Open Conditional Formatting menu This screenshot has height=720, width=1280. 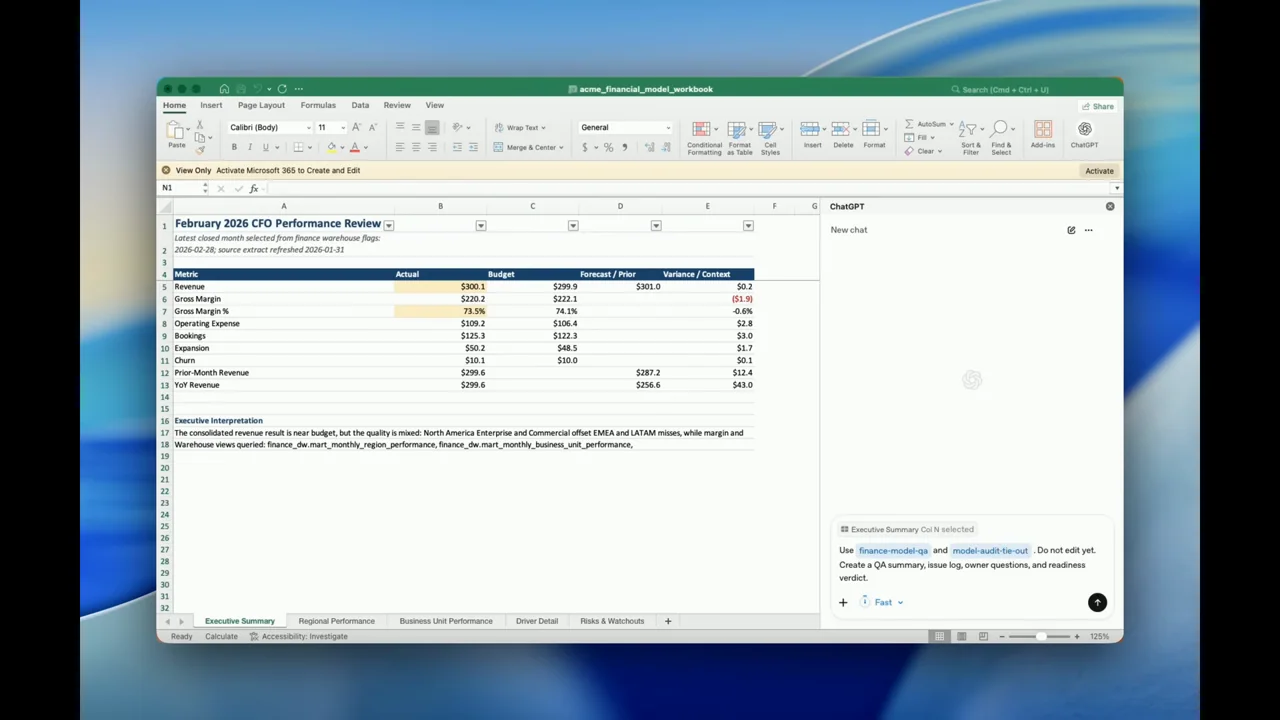coord(704,138)
